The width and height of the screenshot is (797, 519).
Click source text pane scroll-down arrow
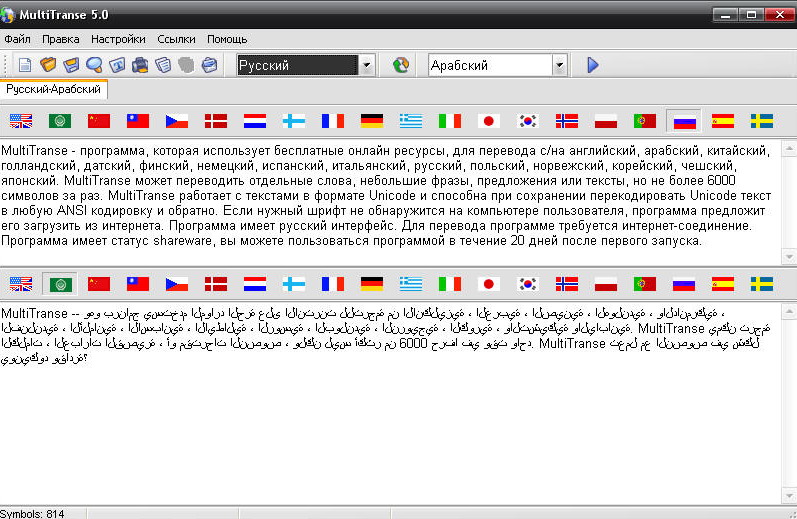pyautogui.click(x=789, y=256)
